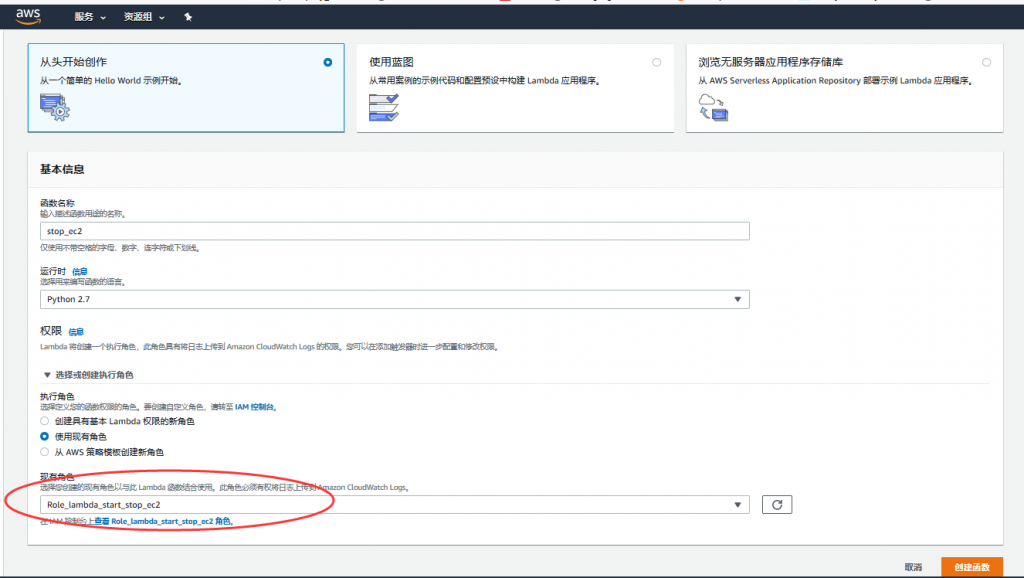Click the 取消 button
This screenshot has width=1024, height=578.
[x=913, y=567]
